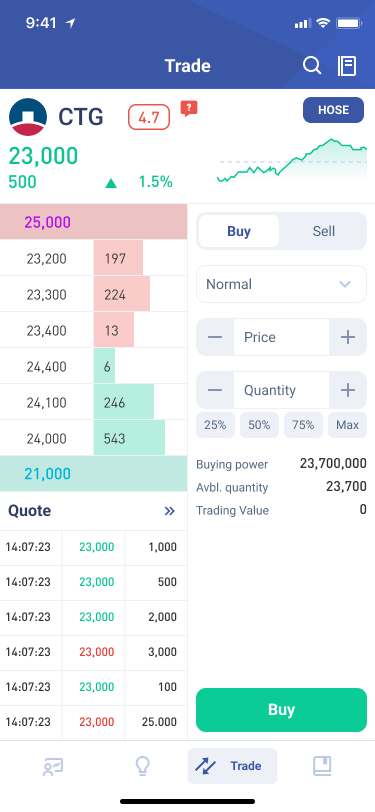Open the bookmark book tab icon
This screenshot has height=812, width=375.
tap(322, 766)
